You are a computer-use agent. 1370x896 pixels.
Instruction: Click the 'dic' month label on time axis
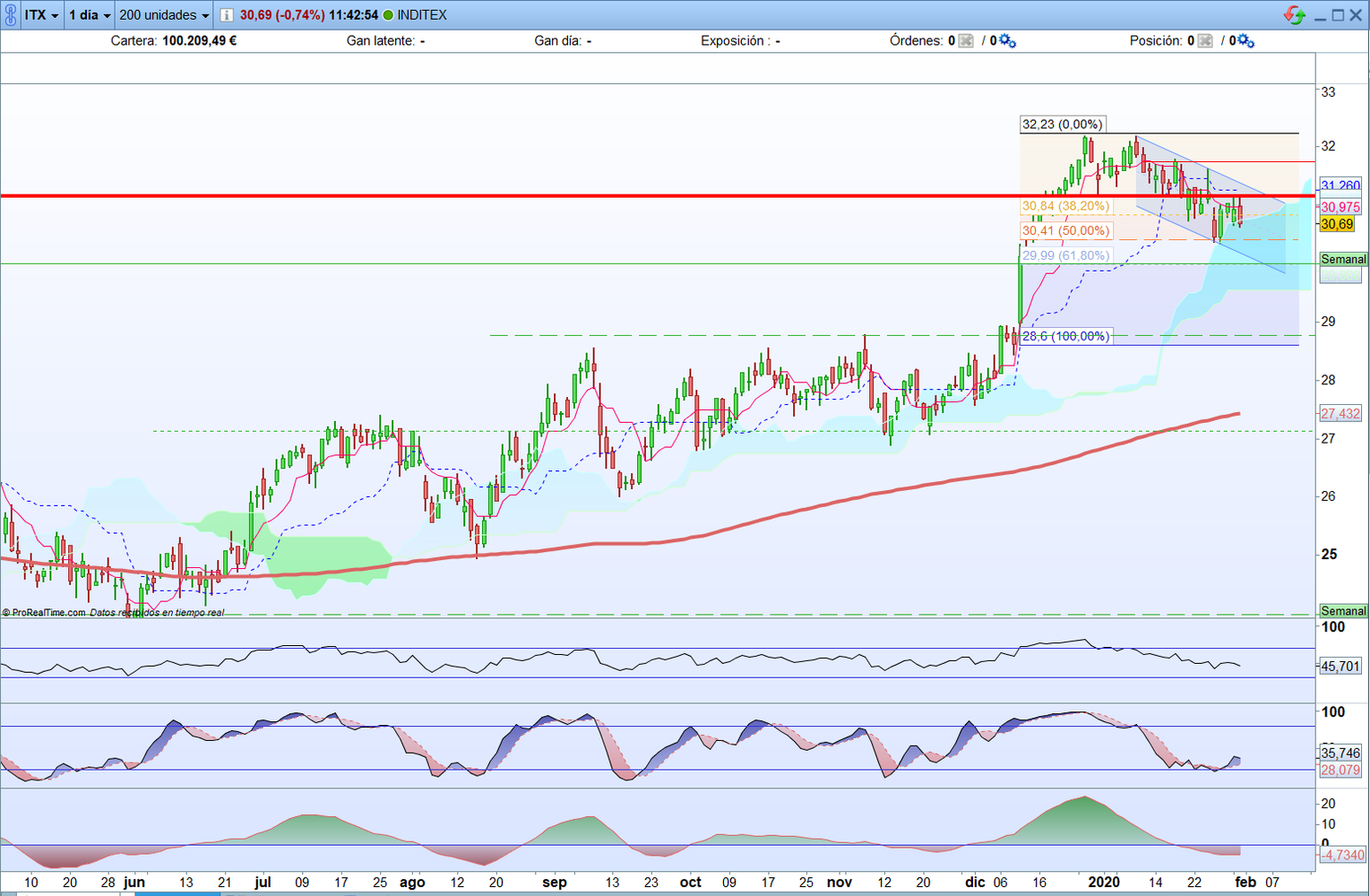975,883
